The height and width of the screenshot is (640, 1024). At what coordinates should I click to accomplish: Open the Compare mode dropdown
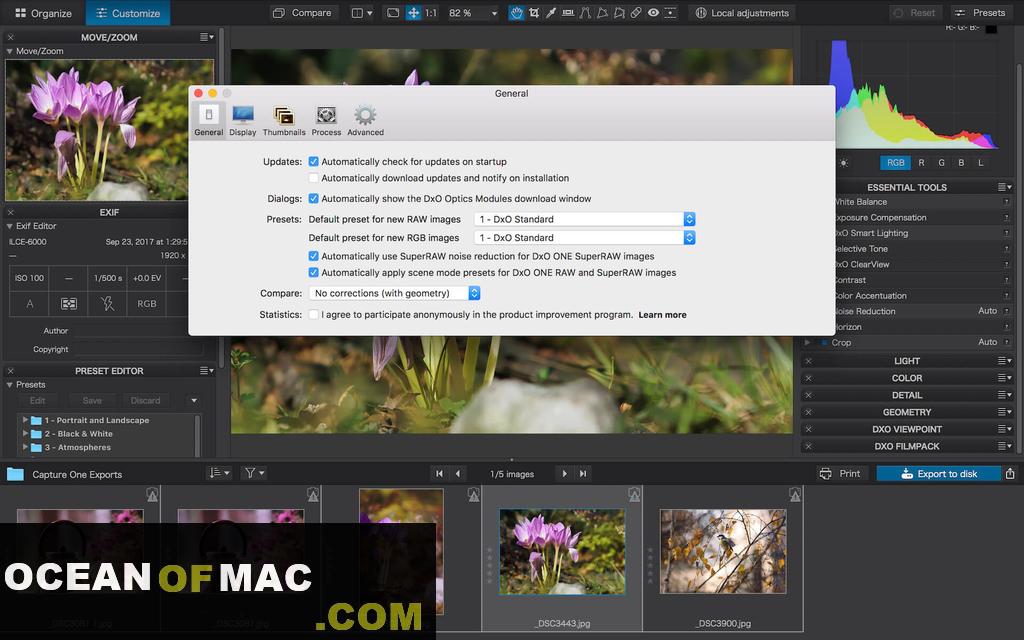(395, 293)
